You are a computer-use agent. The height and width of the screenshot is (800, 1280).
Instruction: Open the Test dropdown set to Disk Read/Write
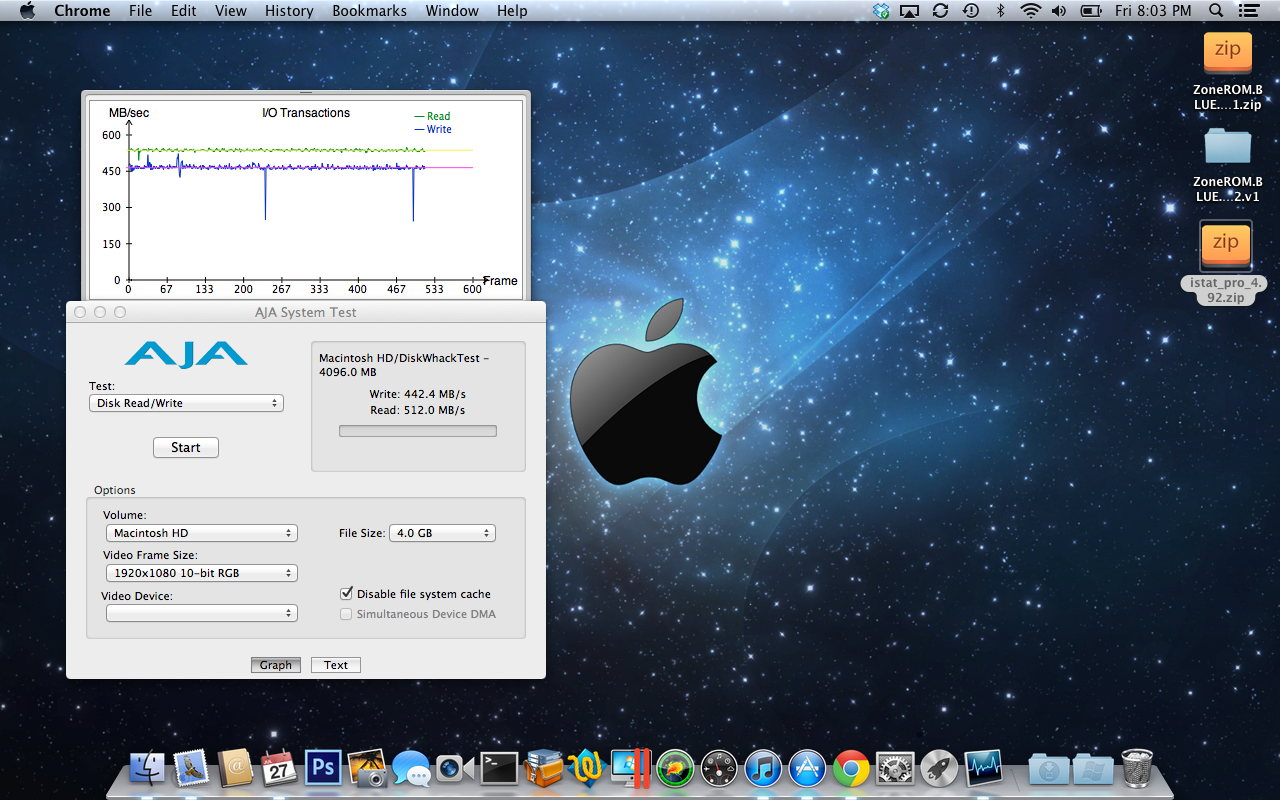tap(186, 403)
